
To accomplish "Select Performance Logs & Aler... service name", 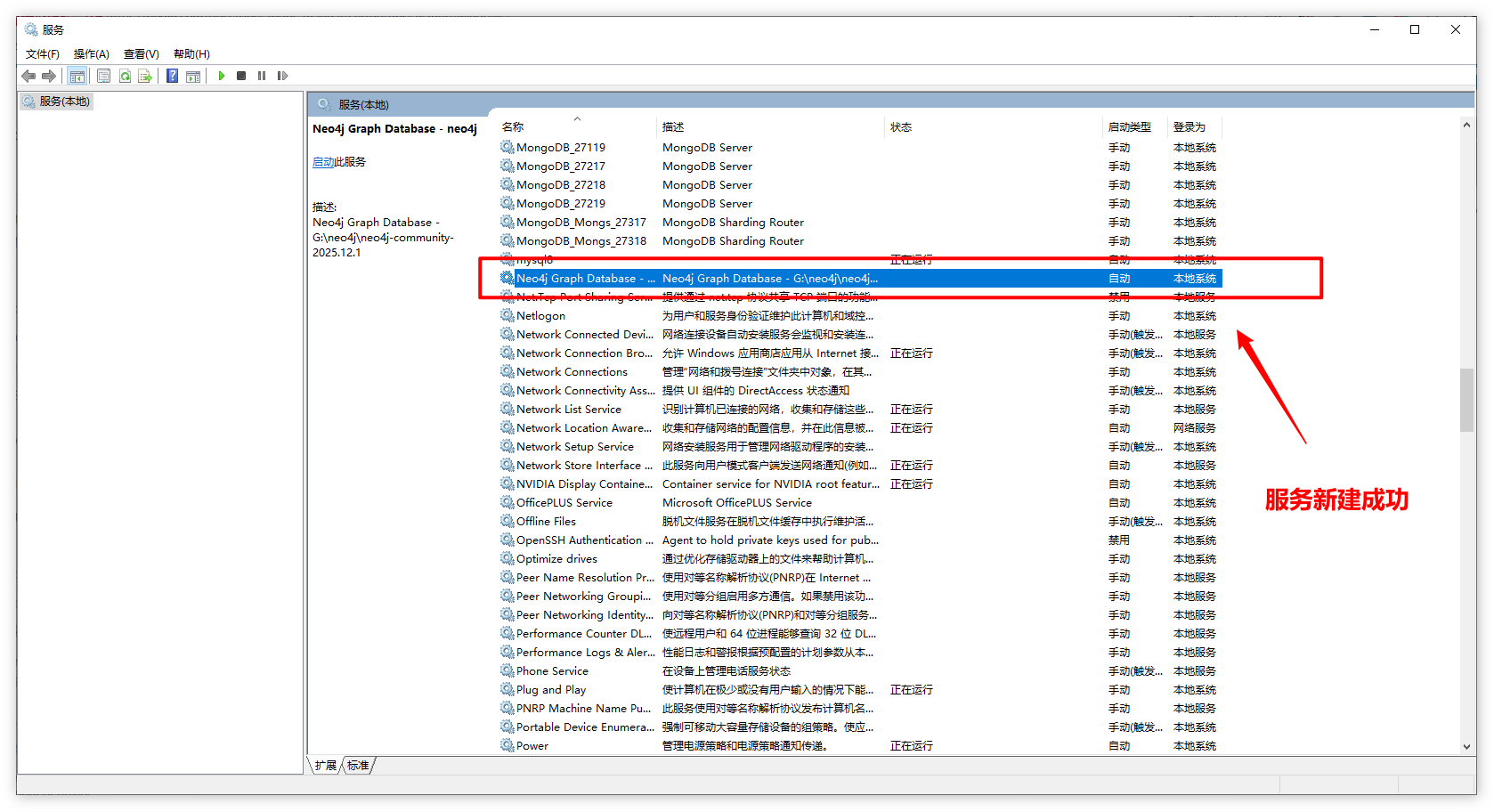I will (586, 653).
